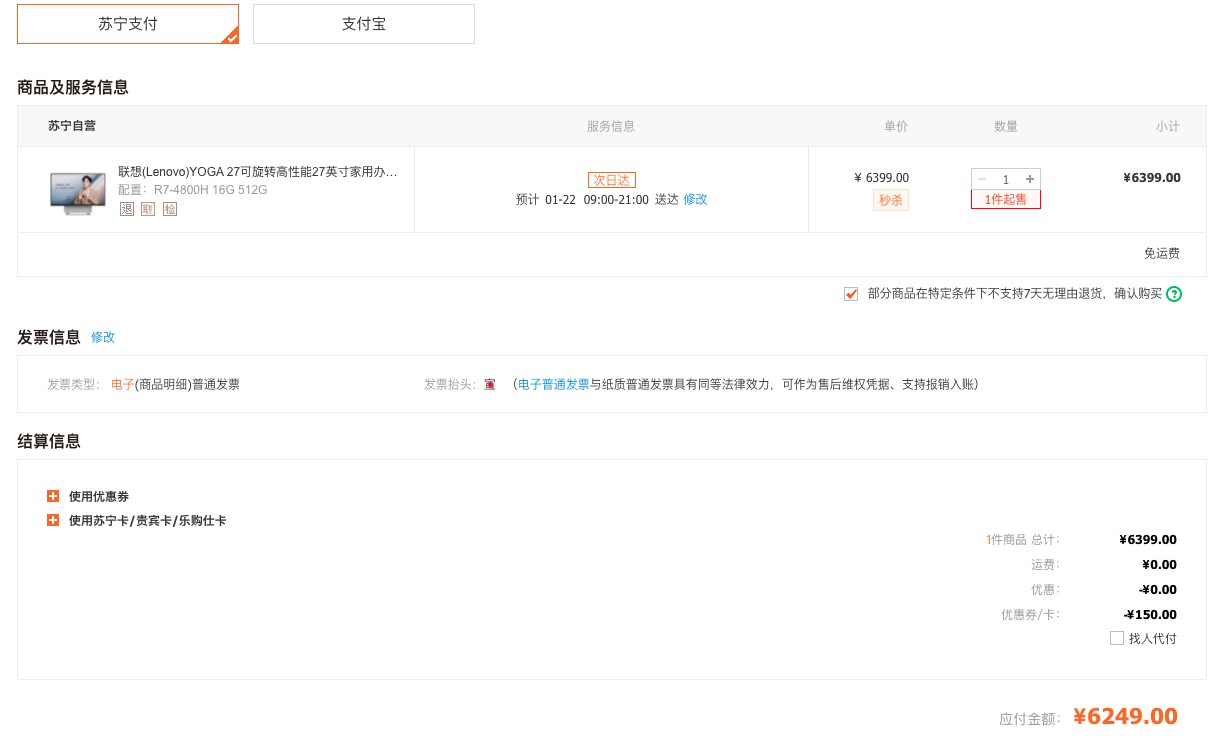The height and width of the screenshot is (739, 1225).
Task: Click the 1件起售 minimum purchase notice
Action: point(1006,199)
